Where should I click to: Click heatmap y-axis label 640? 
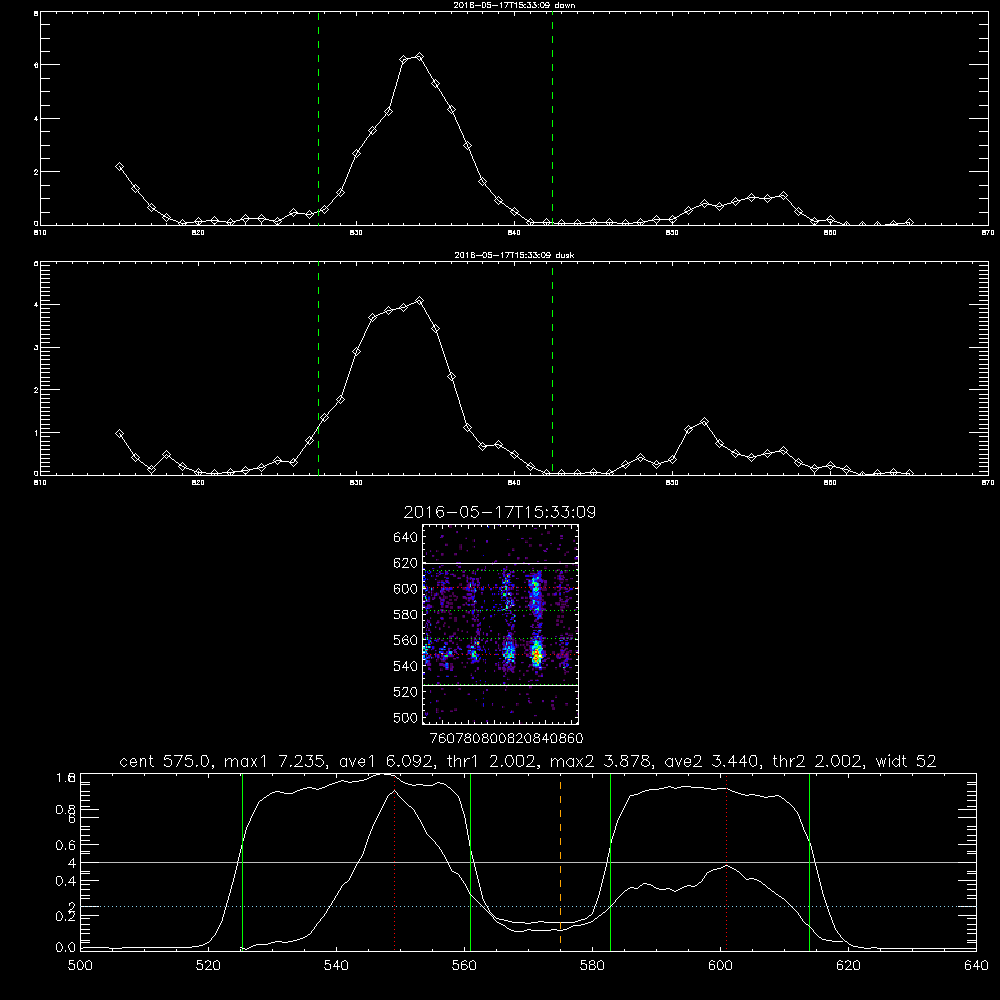[x=406, y=538]
